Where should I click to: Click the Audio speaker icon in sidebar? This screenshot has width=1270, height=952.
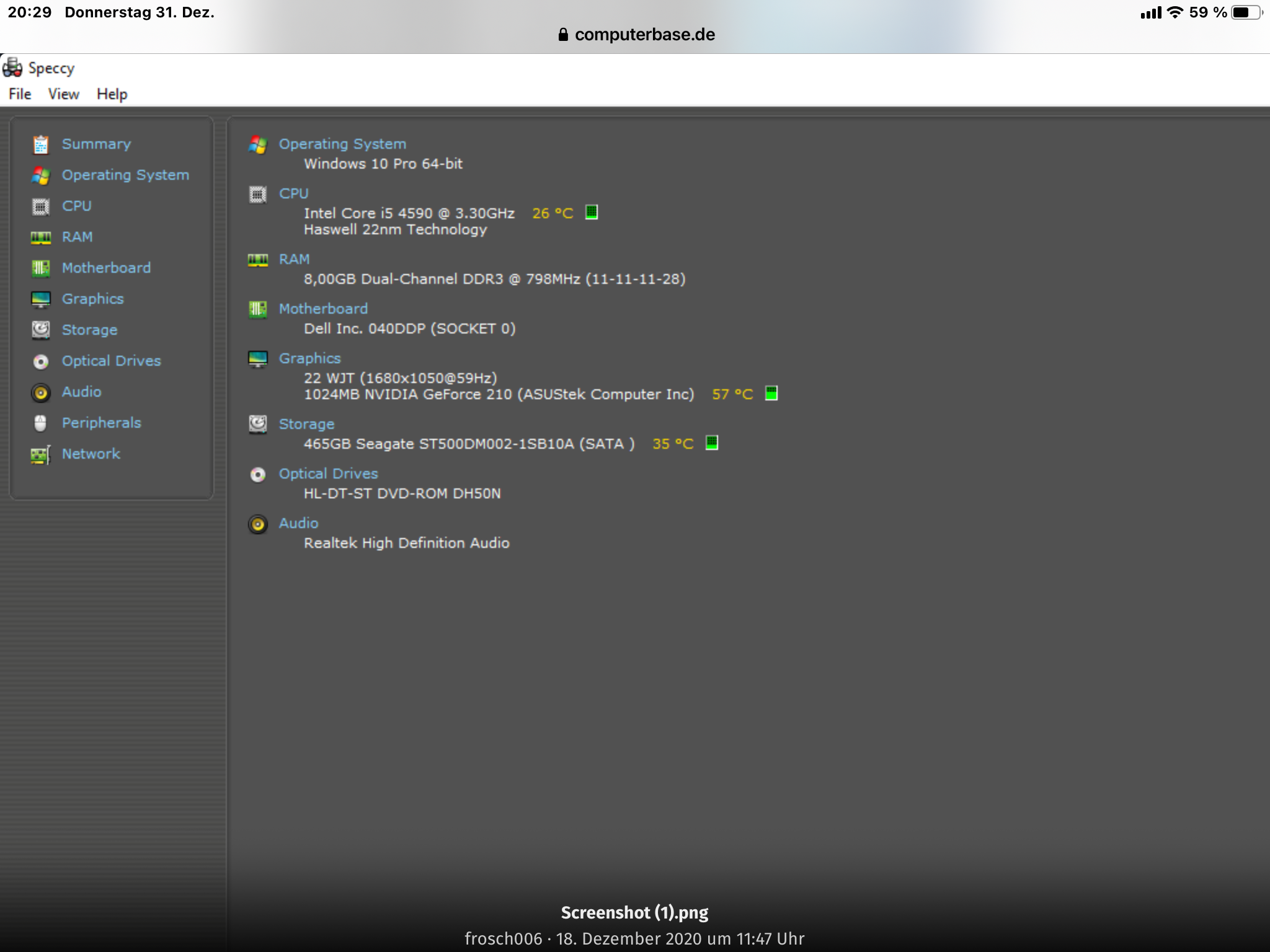(x=41, y=392)
